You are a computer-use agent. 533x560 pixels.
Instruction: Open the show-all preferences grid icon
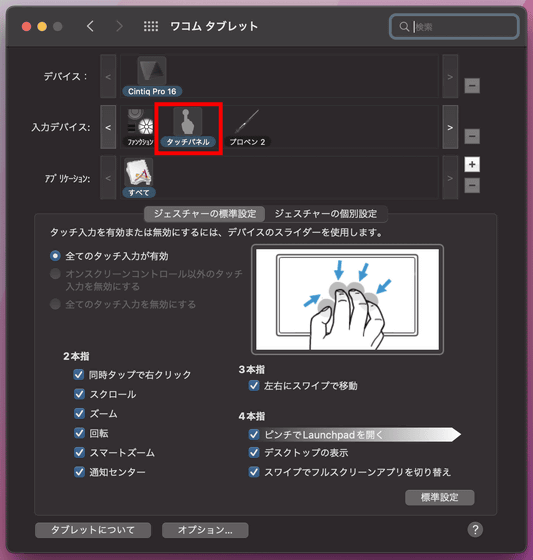click(x=151, y=26)
